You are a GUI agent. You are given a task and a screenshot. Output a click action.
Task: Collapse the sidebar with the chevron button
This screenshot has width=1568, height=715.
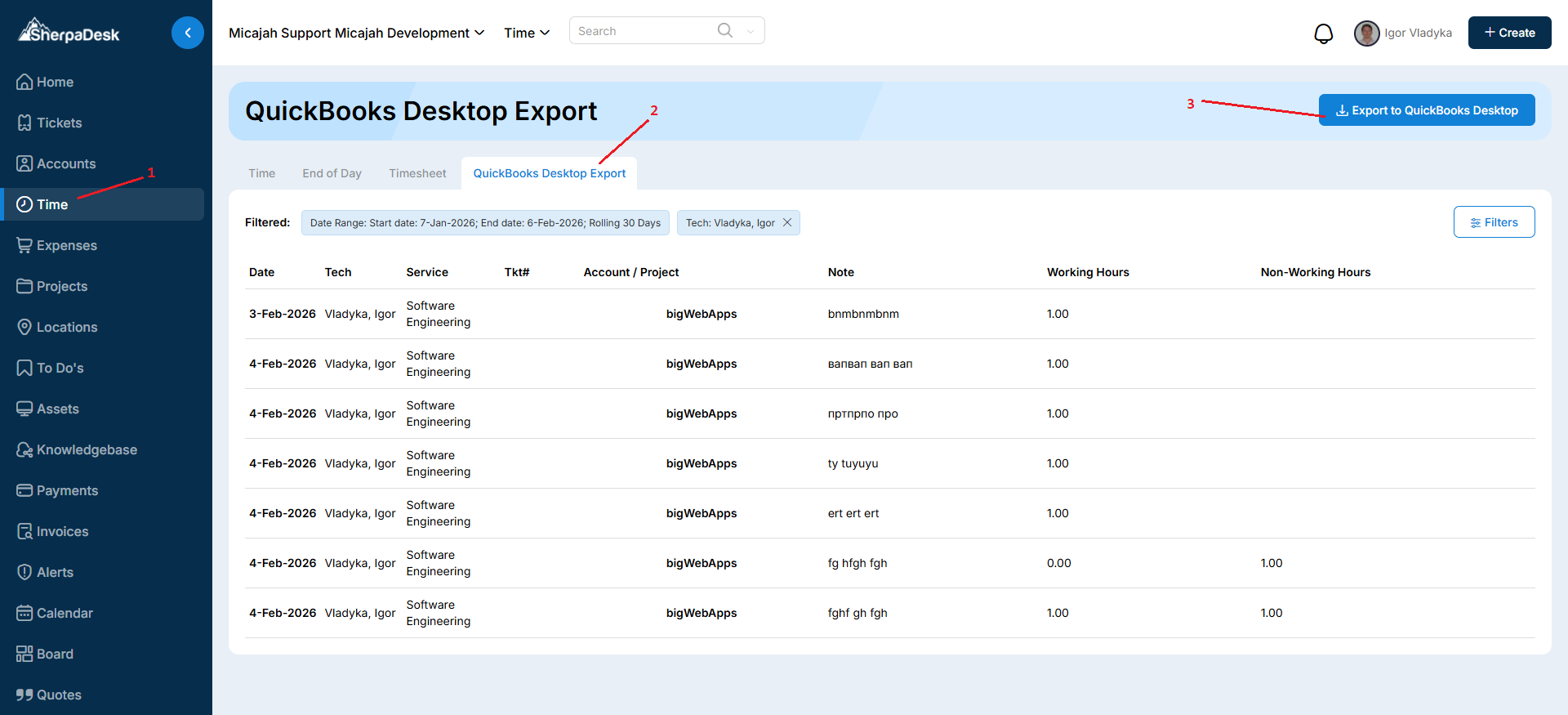click(x=188, y=33)
